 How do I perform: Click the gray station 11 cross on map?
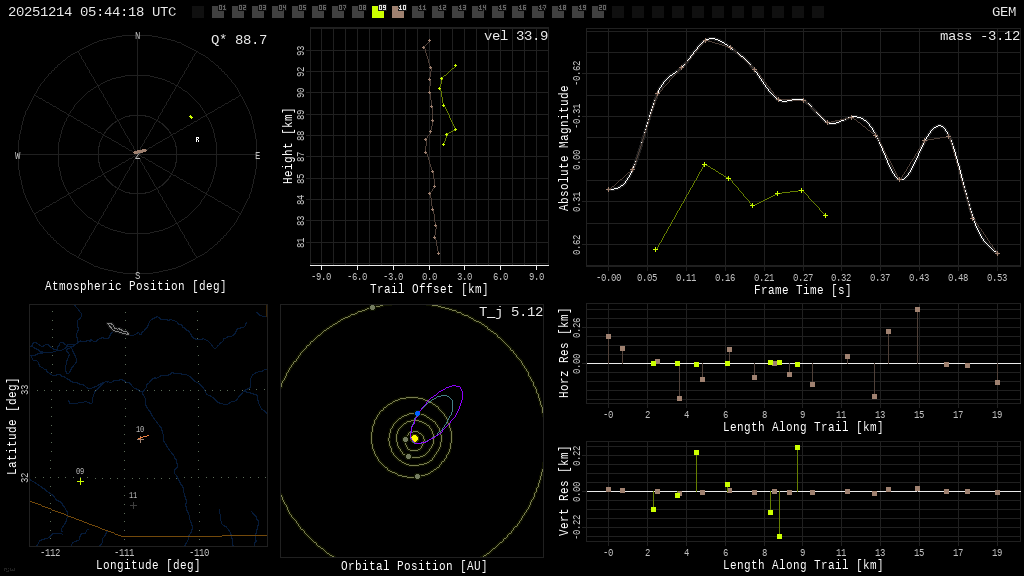point(133,505)
